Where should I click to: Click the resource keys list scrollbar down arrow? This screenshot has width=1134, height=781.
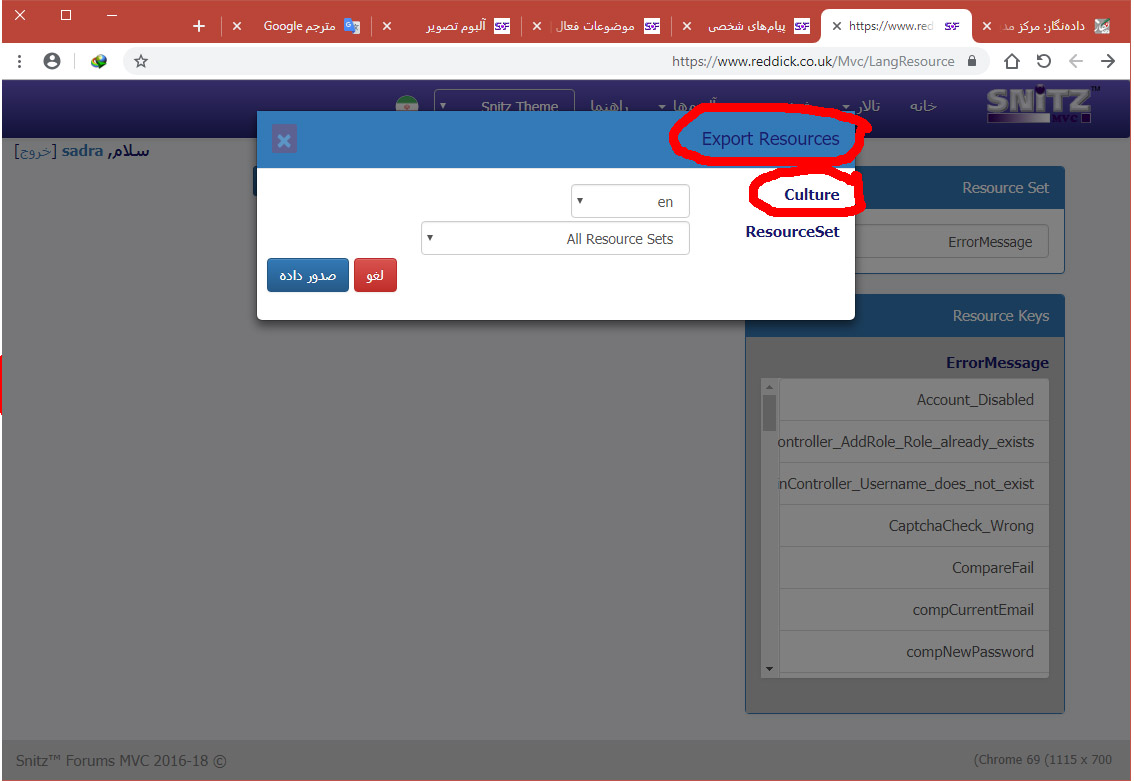click(x=769, y=668)
